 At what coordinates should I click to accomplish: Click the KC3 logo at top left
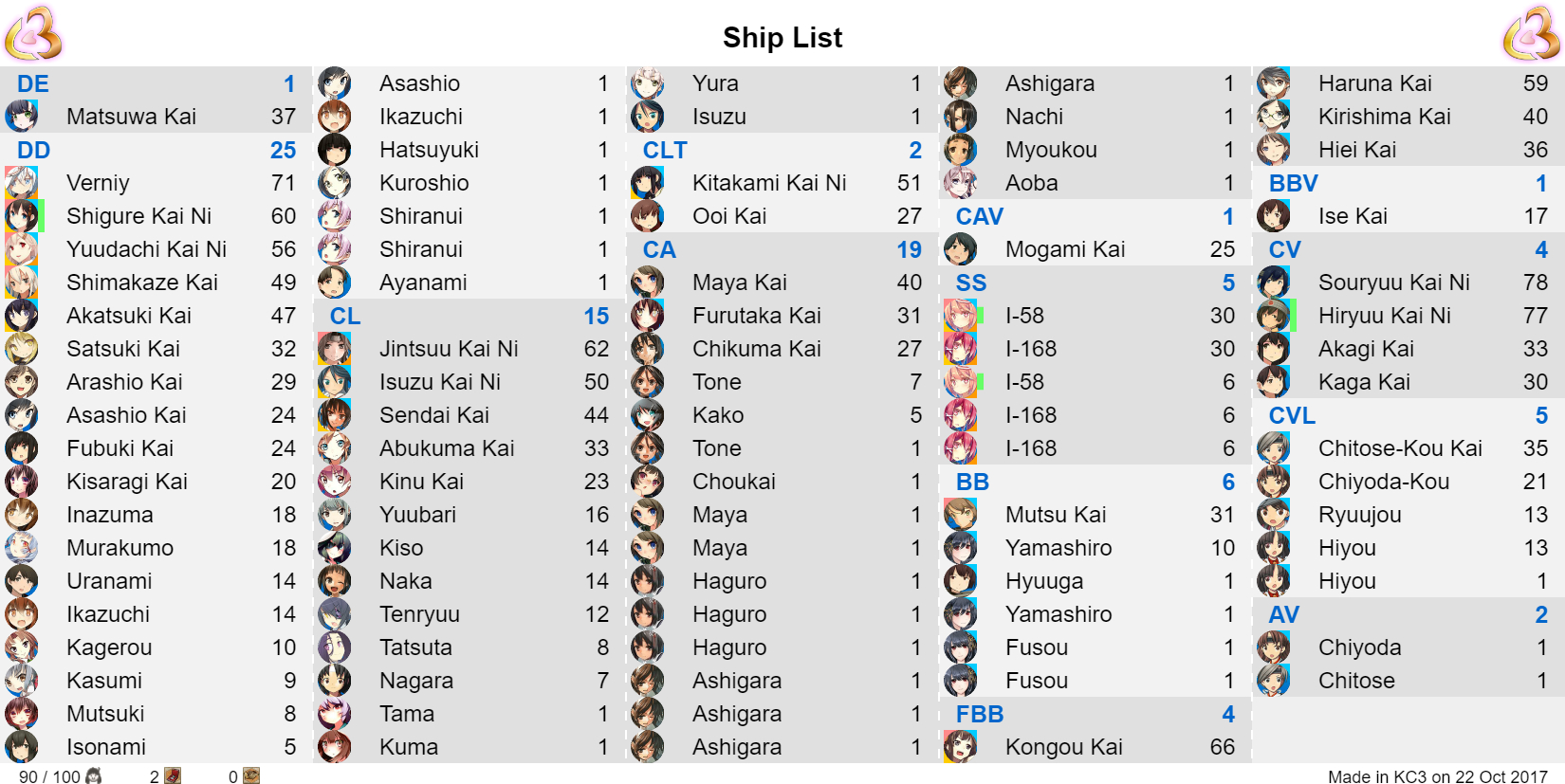point(33,33)
